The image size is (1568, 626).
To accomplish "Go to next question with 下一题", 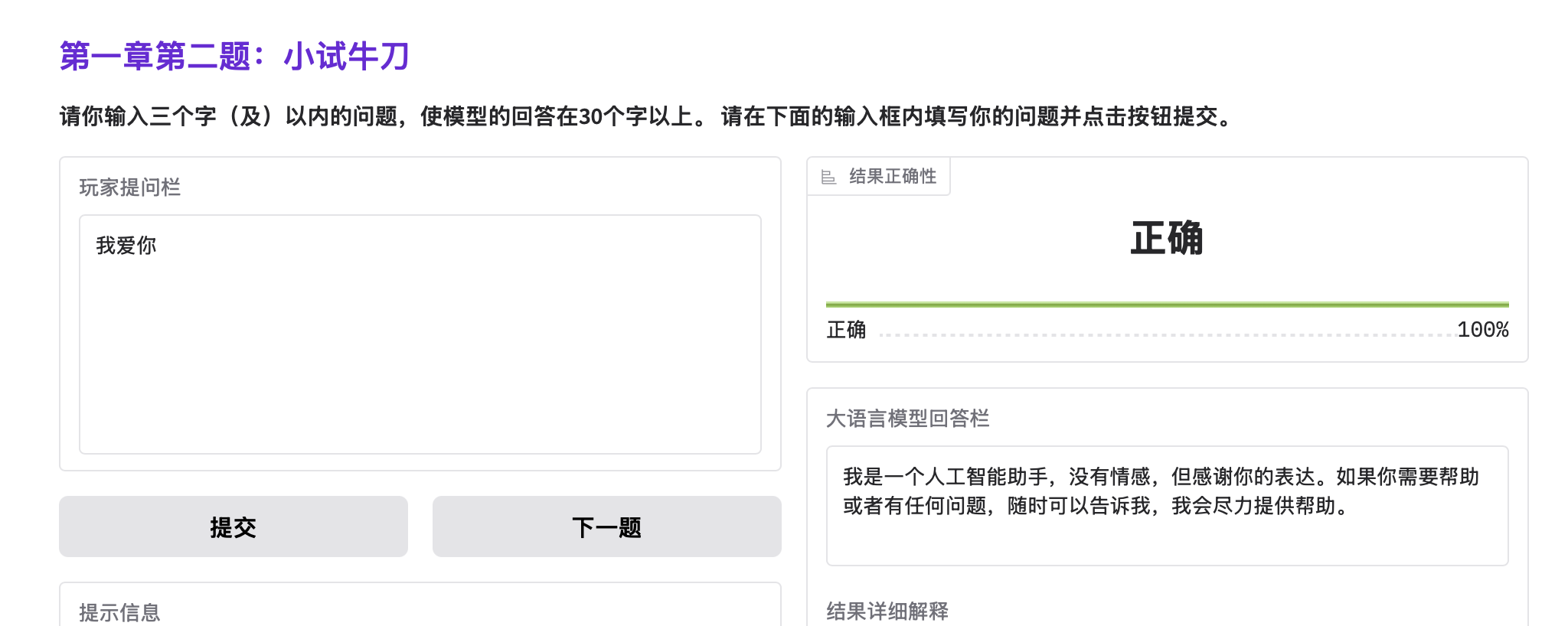I will 606,527.
